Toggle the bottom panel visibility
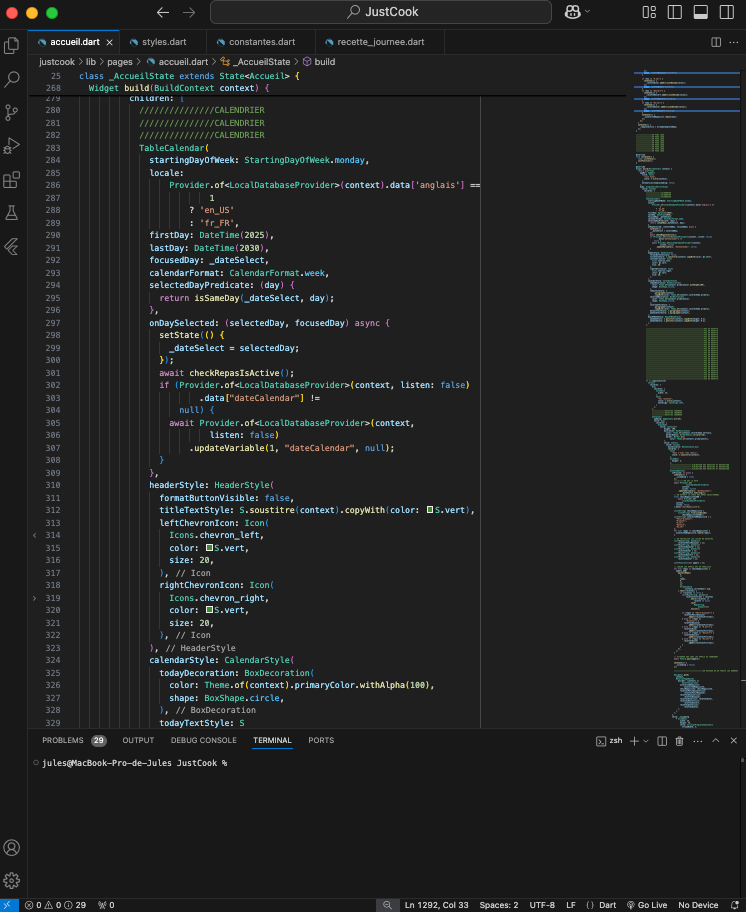 tap(700, 13)
